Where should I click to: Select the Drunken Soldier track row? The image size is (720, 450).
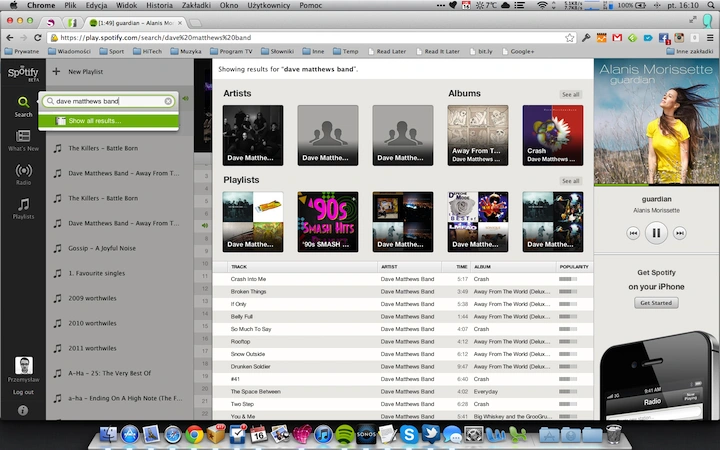tap(403, 366)
